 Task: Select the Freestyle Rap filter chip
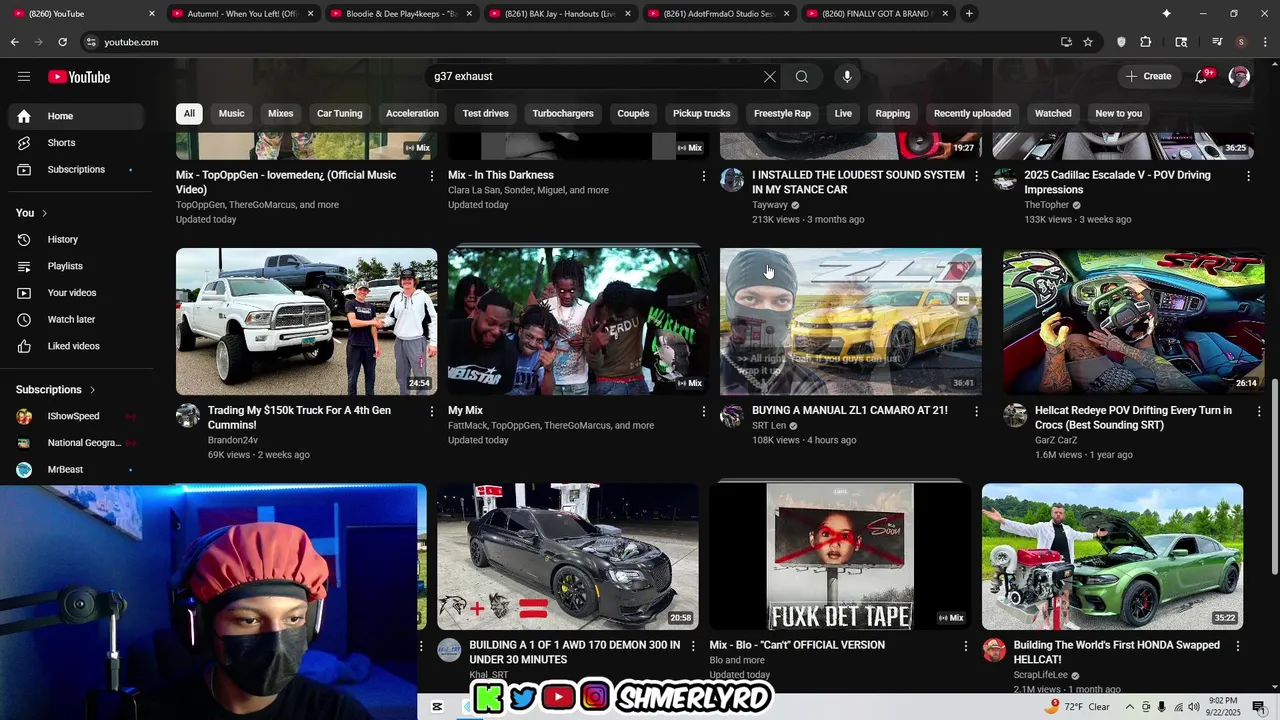[x=782, y=114]
